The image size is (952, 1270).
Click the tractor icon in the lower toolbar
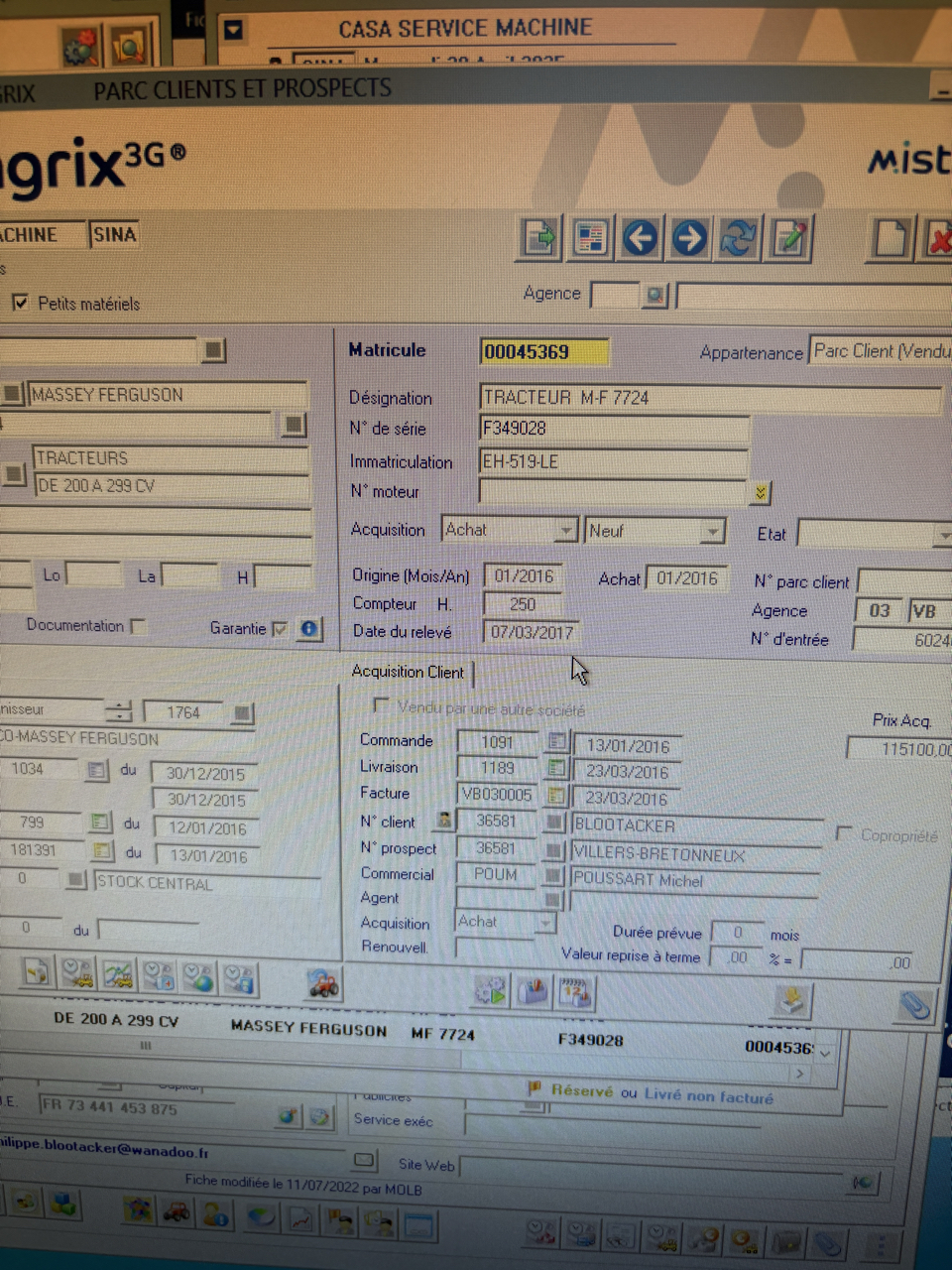pos(323,985)
